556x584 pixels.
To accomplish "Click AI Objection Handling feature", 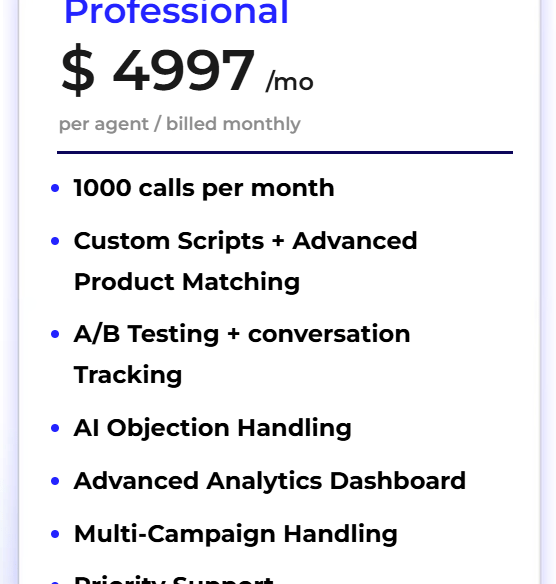I will pyautogui.click(x=213, y=428).
